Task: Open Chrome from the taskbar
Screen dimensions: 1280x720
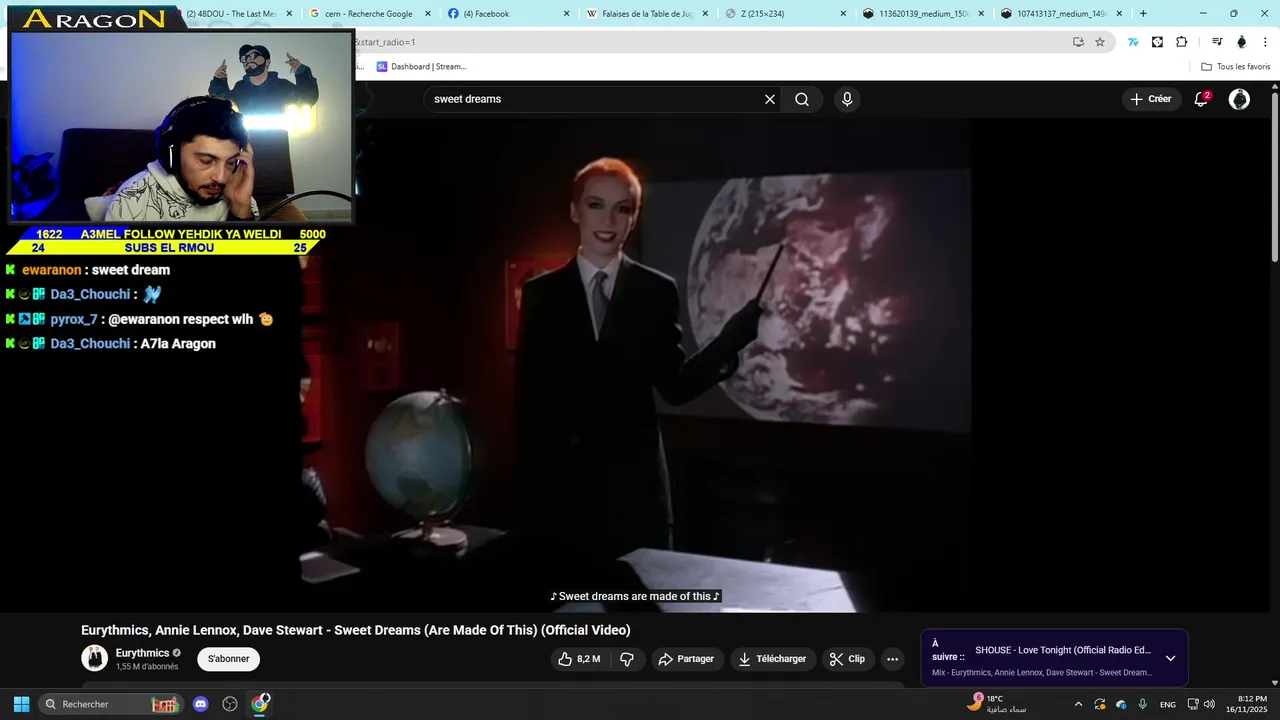Action: tap(260, 704)
